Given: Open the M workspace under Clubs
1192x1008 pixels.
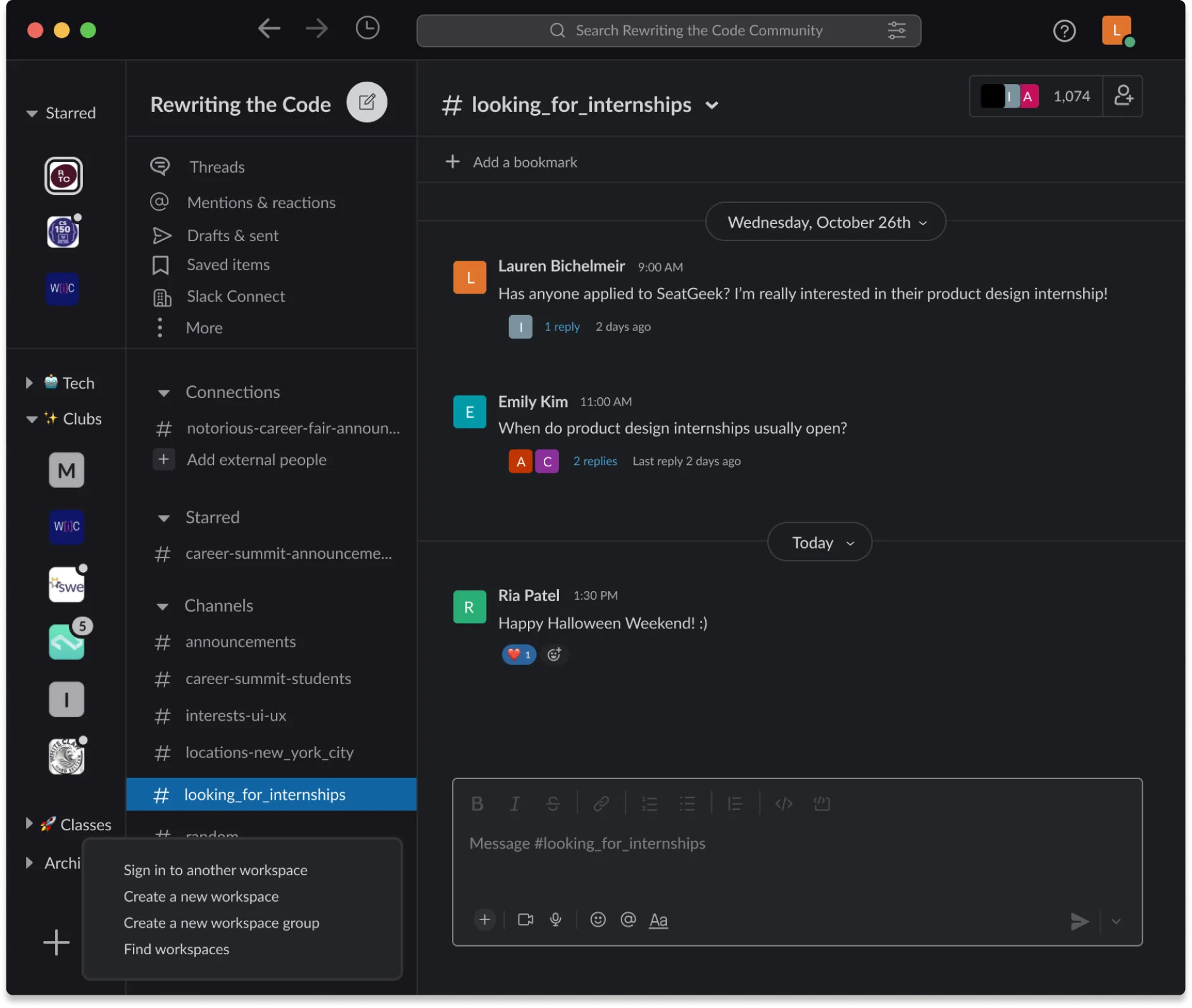Looking at the screenshot, I should (66, 470).
